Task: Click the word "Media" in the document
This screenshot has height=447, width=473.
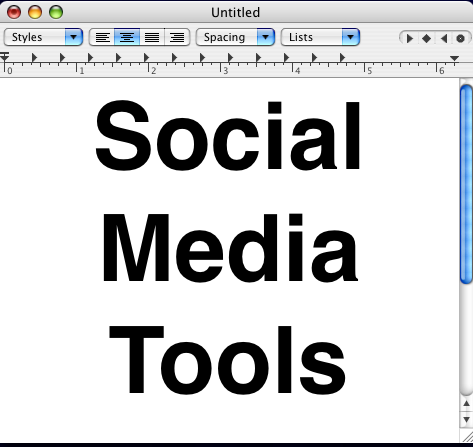Action: click(230, 248)
